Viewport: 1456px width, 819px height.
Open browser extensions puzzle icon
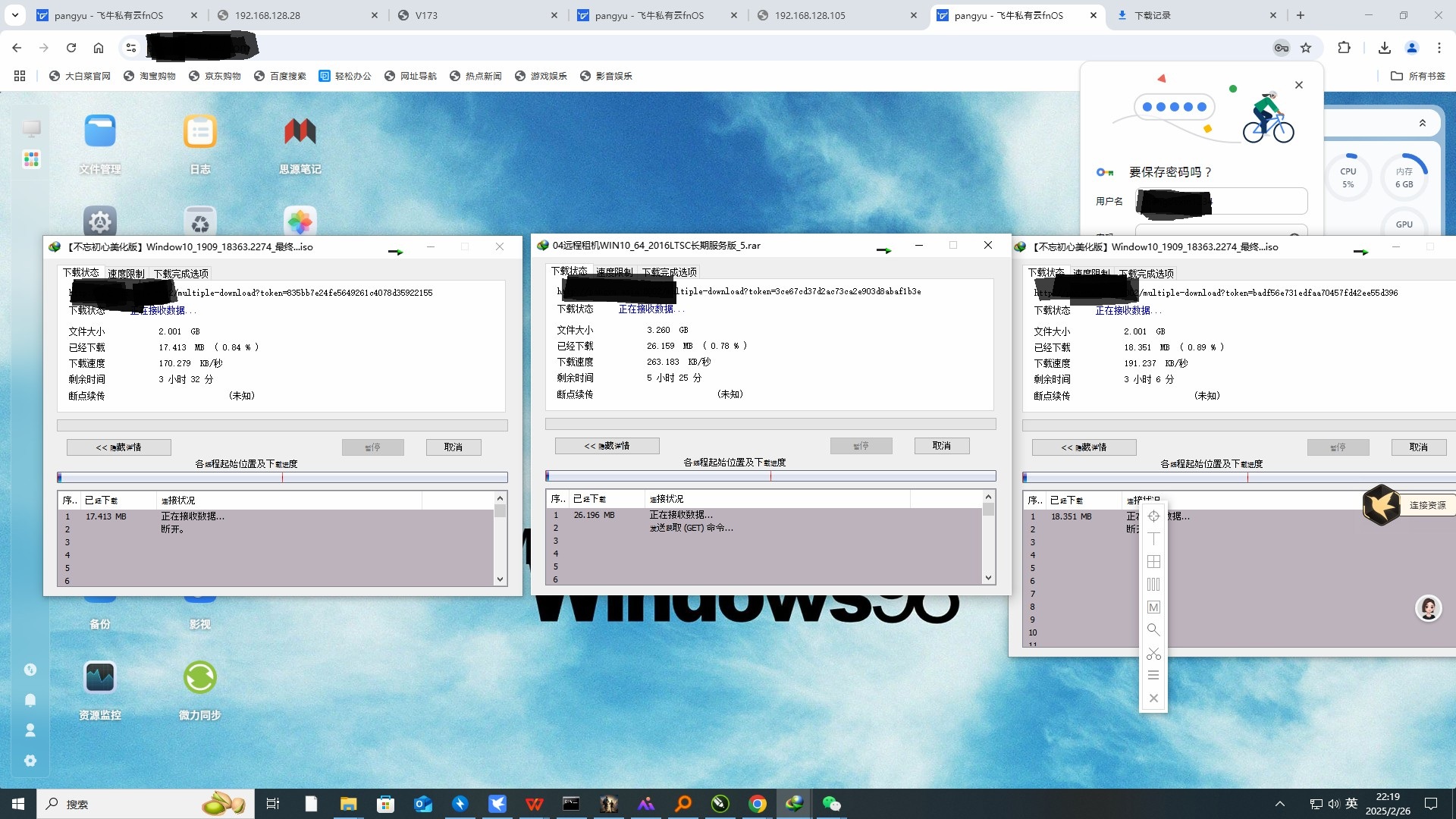coord(1344,48)
